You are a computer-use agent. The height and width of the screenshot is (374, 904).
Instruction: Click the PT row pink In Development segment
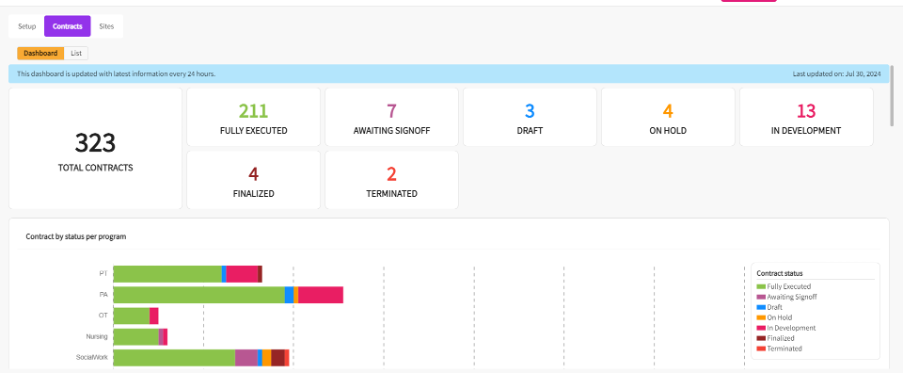coord(242,274)
